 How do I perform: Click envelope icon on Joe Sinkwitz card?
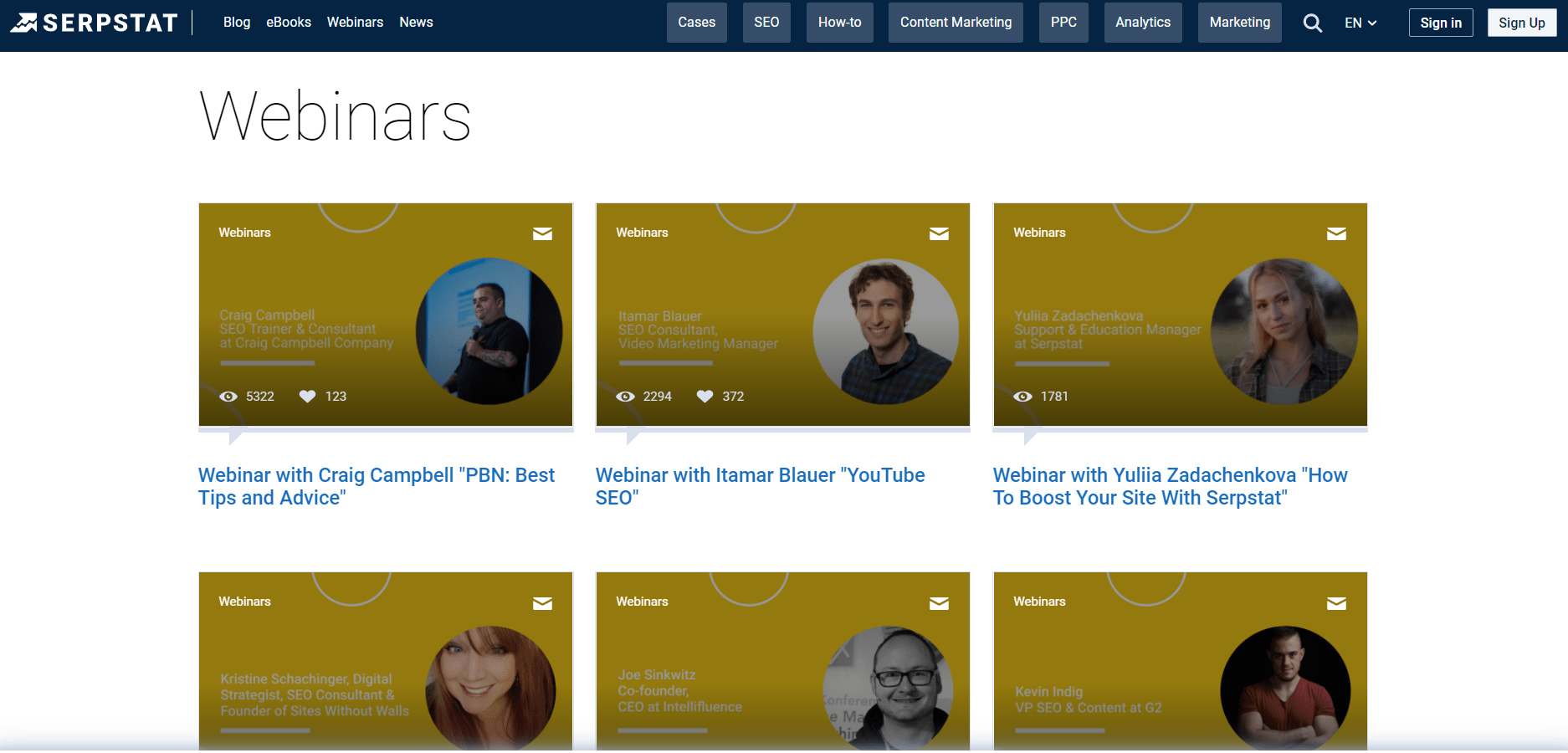939,603
